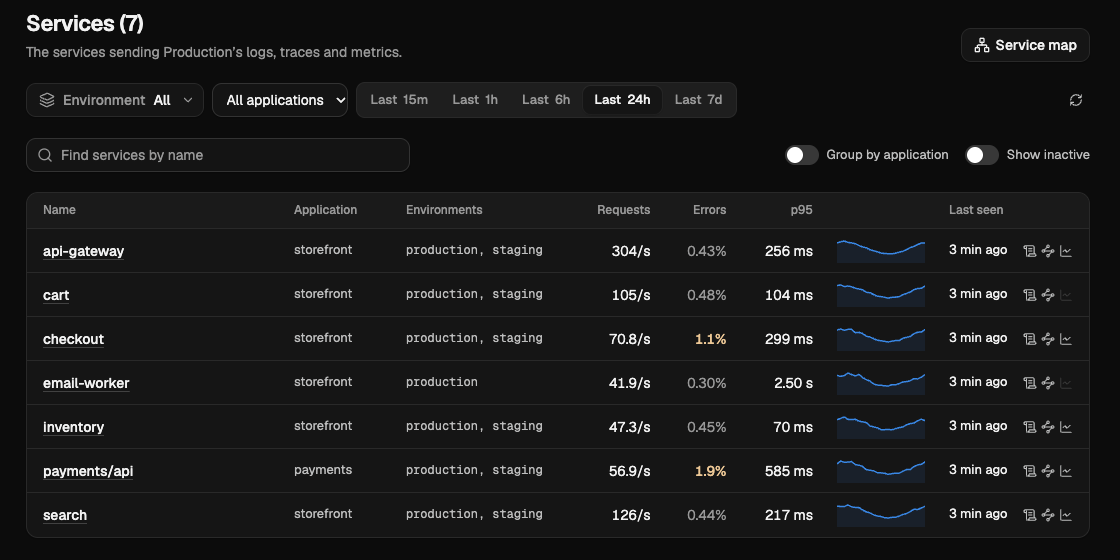The image size is (1120, 560).
Task: Open the checkout service link
Action: tap(74, 339)
